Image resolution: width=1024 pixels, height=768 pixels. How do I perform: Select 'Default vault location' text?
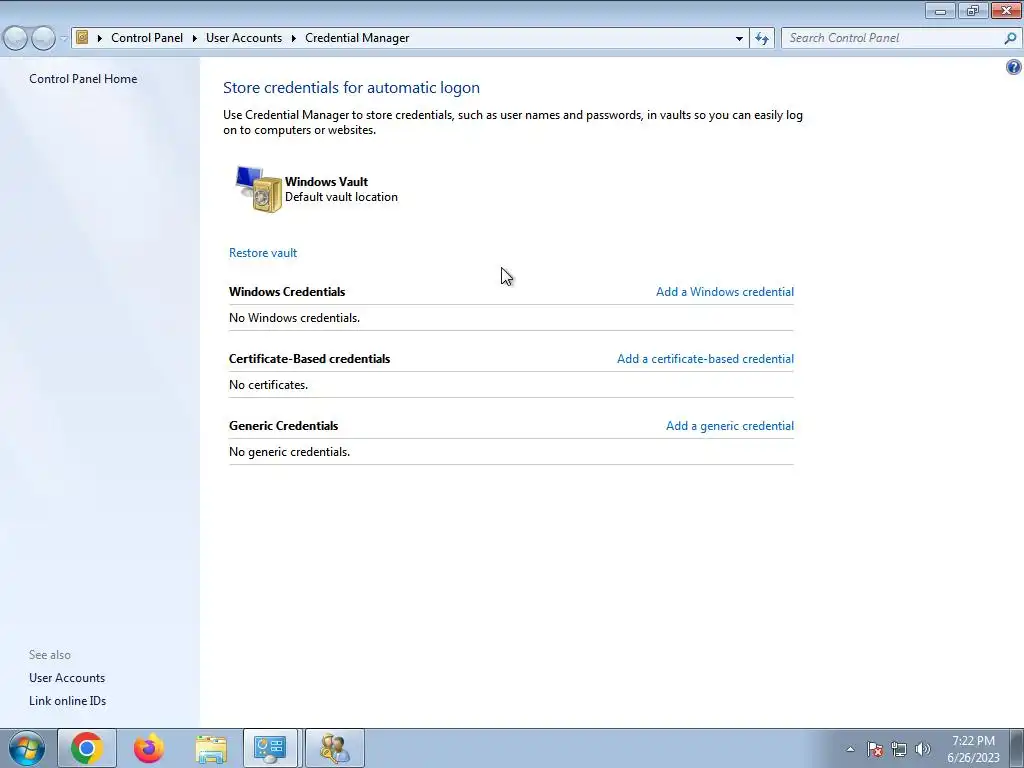(341, 197)
